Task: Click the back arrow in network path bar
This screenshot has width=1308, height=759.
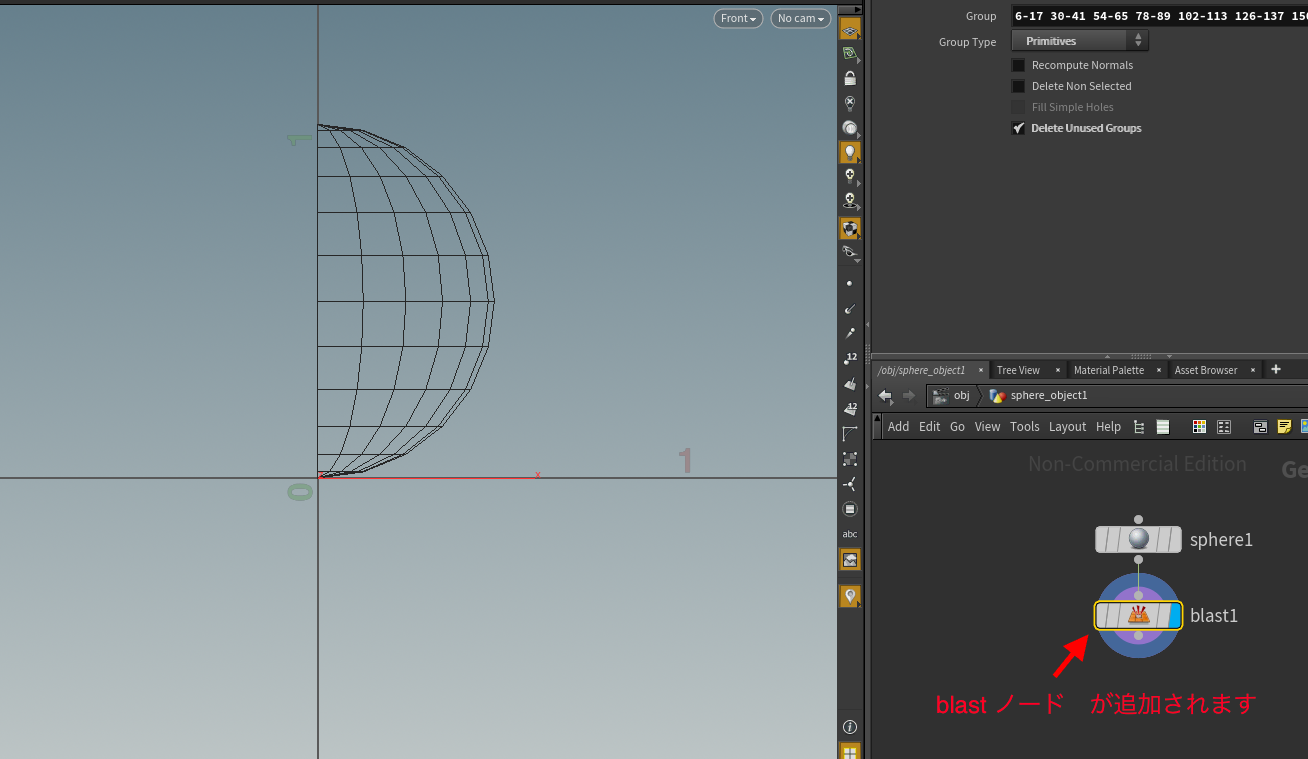Action: [x=885, y=396]
